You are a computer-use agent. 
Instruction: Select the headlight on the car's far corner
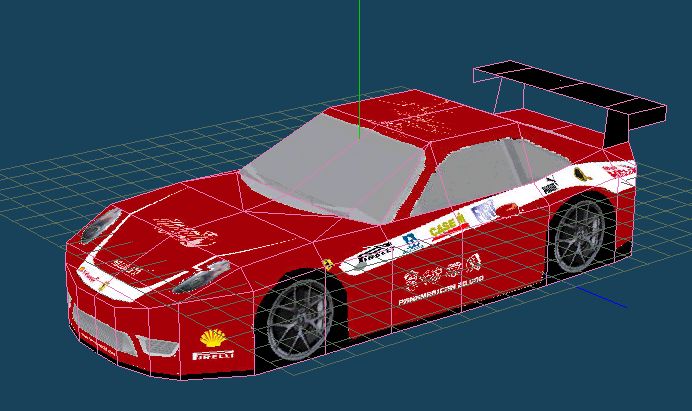98,228
